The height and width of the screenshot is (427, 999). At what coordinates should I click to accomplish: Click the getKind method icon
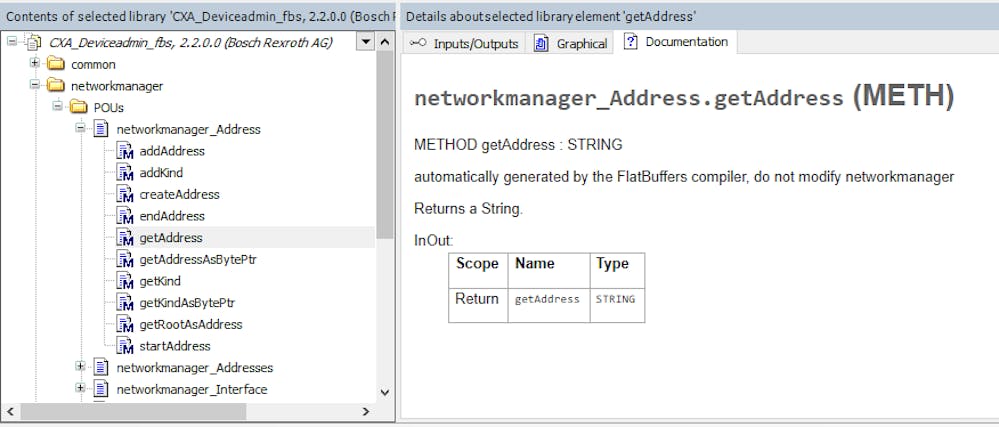125,281
